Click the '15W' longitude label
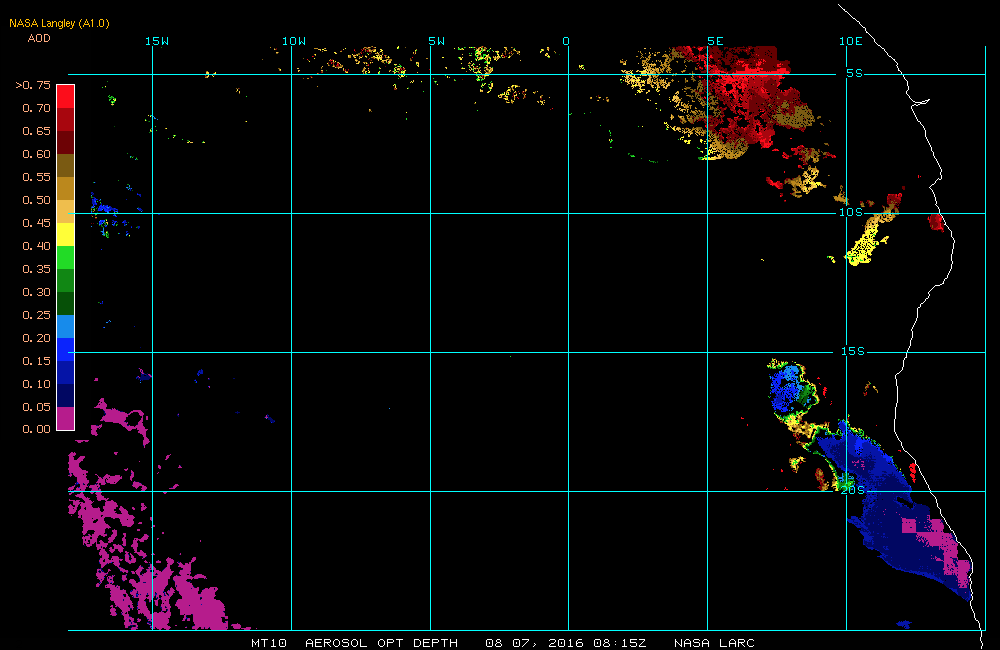This screenshot has height=650, width=1000. coord(157,41)
